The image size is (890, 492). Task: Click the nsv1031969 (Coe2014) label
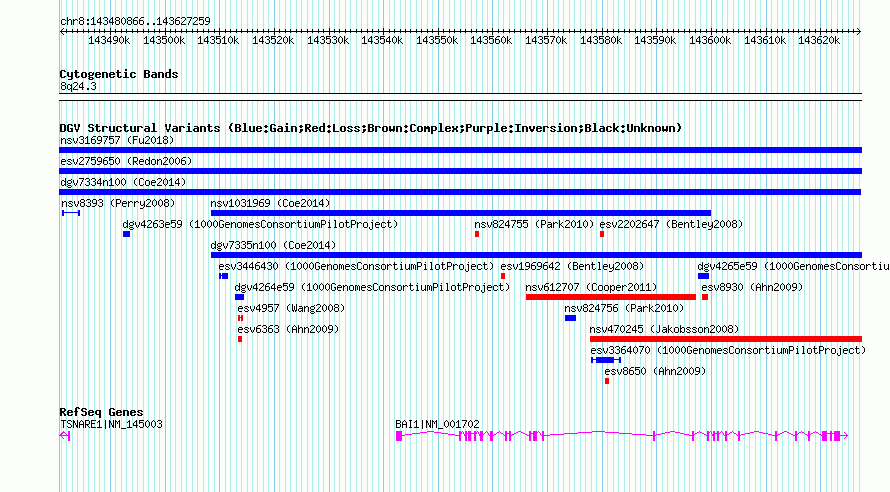tap(270, 203)
